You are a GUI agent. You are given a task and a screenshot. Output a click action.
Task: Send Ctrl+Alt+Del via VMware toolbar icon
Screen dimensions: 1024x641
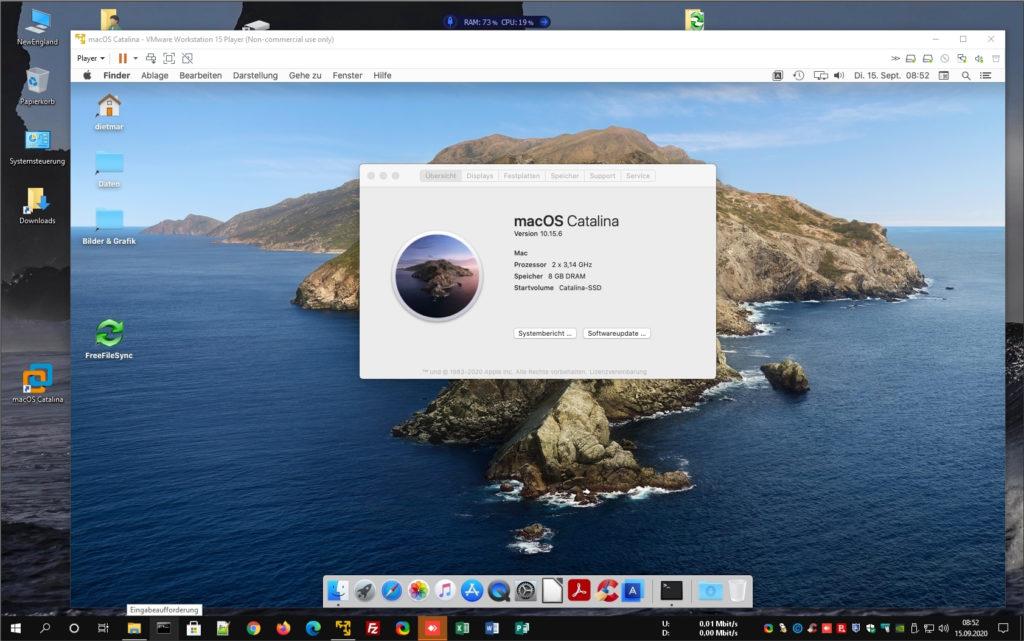(x=151, y=58)
